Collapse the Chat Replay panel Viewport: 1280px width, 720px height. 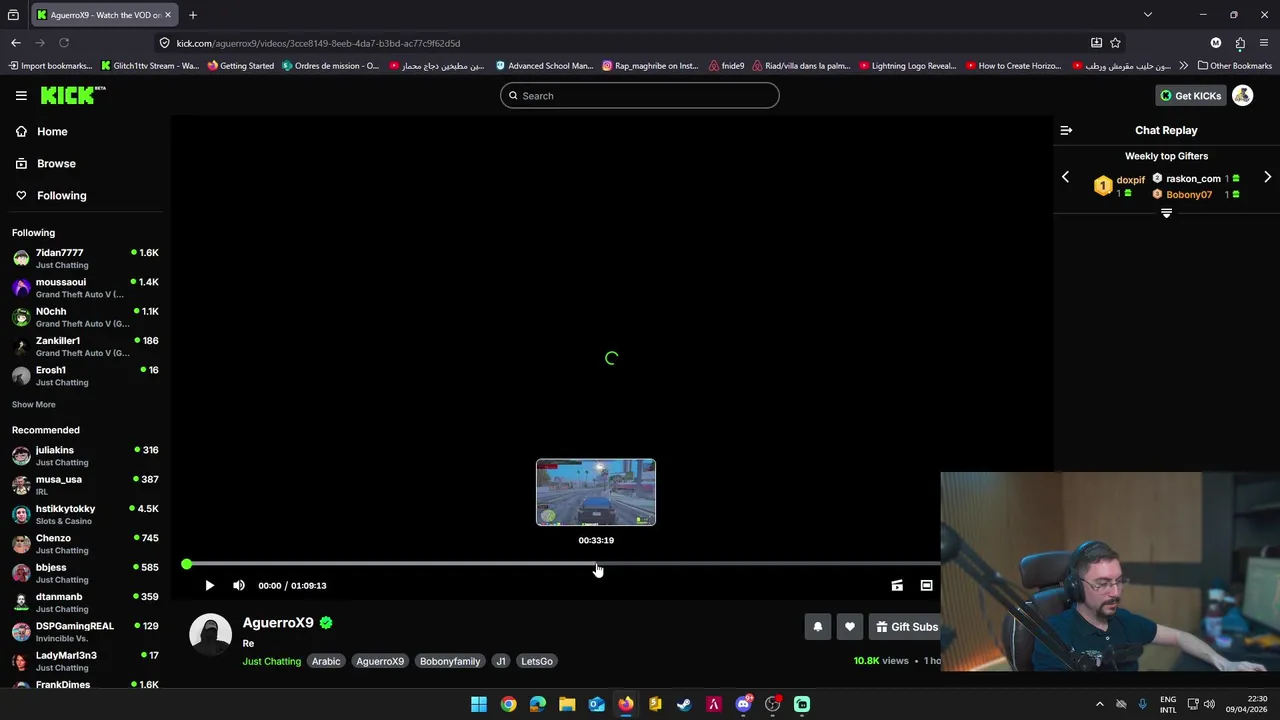tap(1066, 130)
